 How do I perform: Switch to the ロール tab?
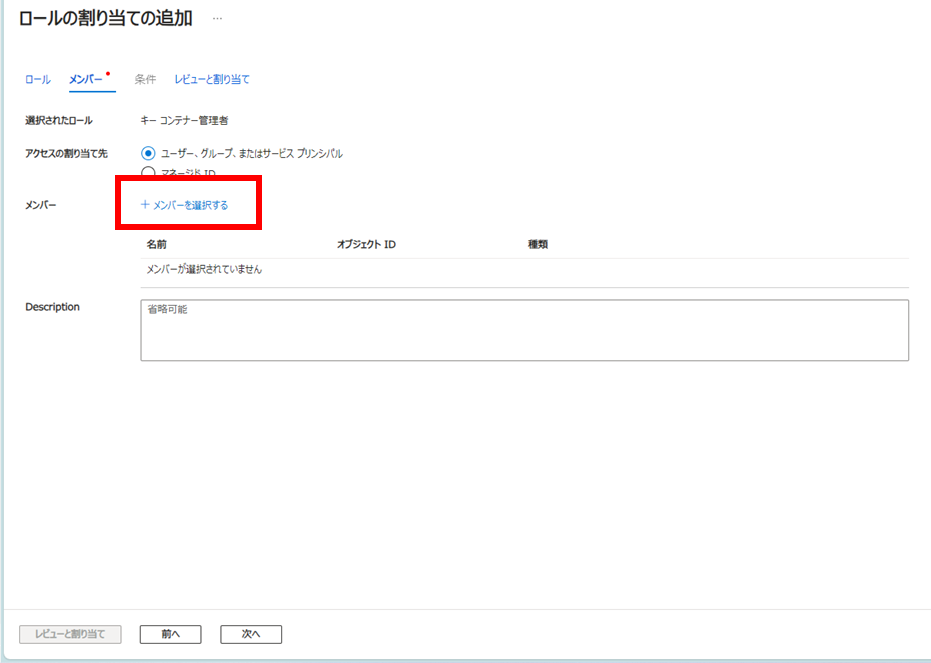click(36, 79)
